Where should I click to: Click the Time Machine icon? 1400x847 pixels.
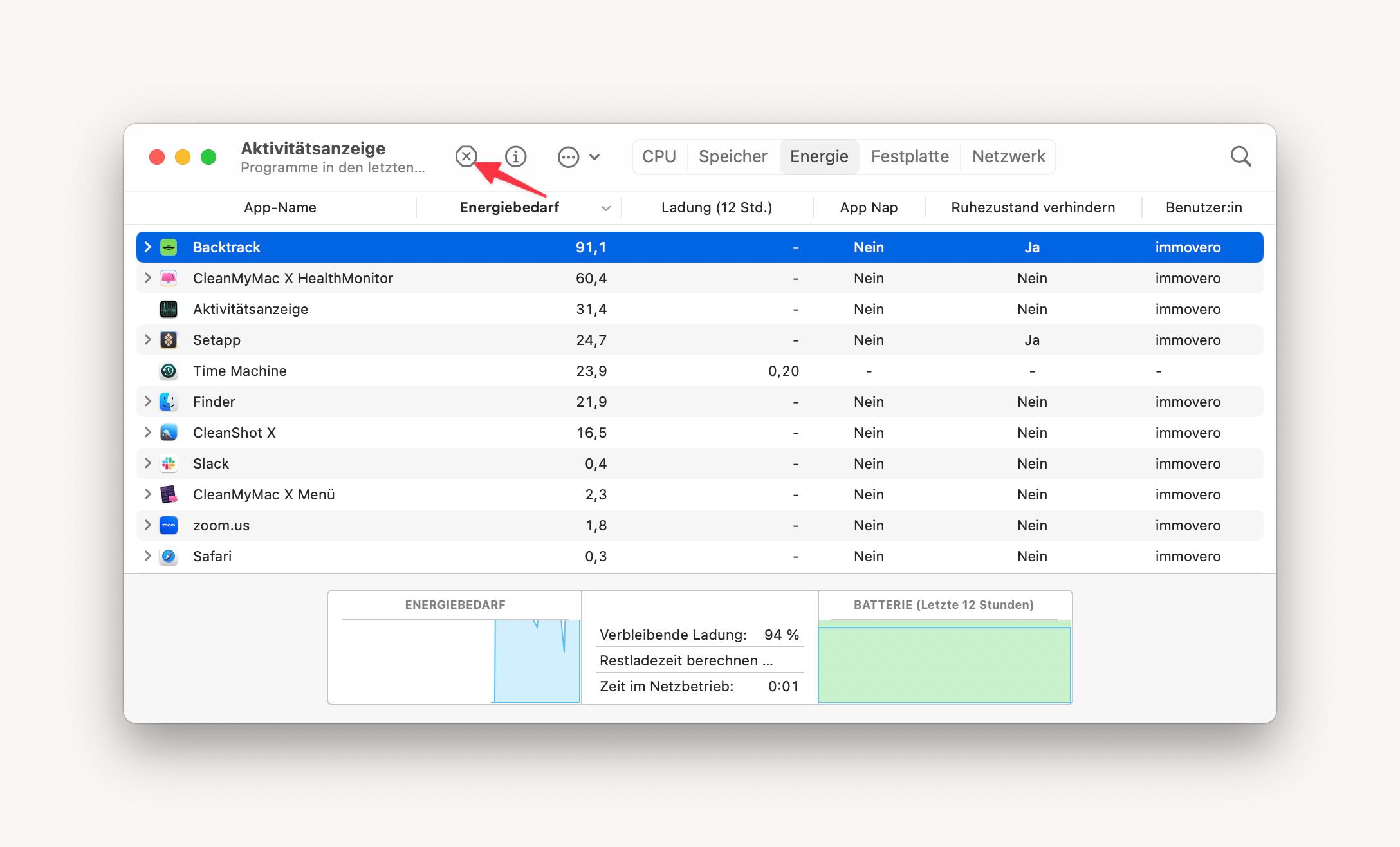tap(169, 371)
